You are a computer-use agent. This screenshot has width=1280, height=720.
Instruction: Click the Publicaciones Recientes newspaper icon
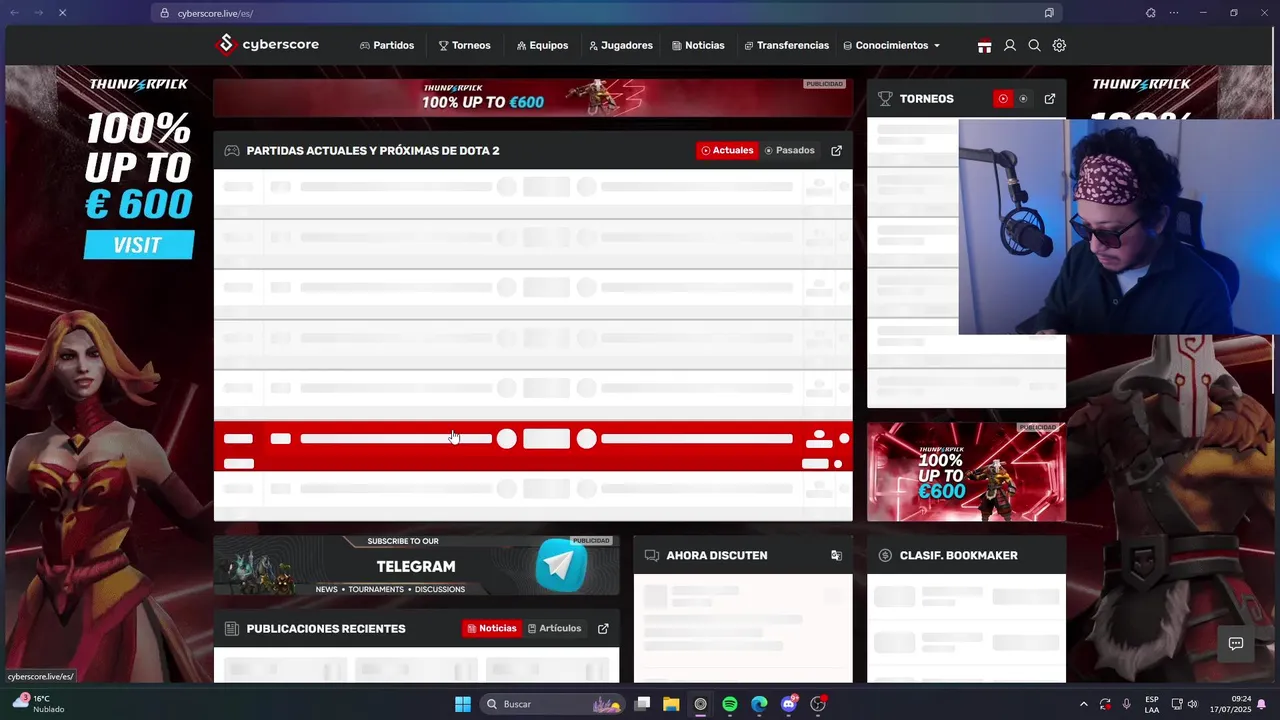pos(232,629)
